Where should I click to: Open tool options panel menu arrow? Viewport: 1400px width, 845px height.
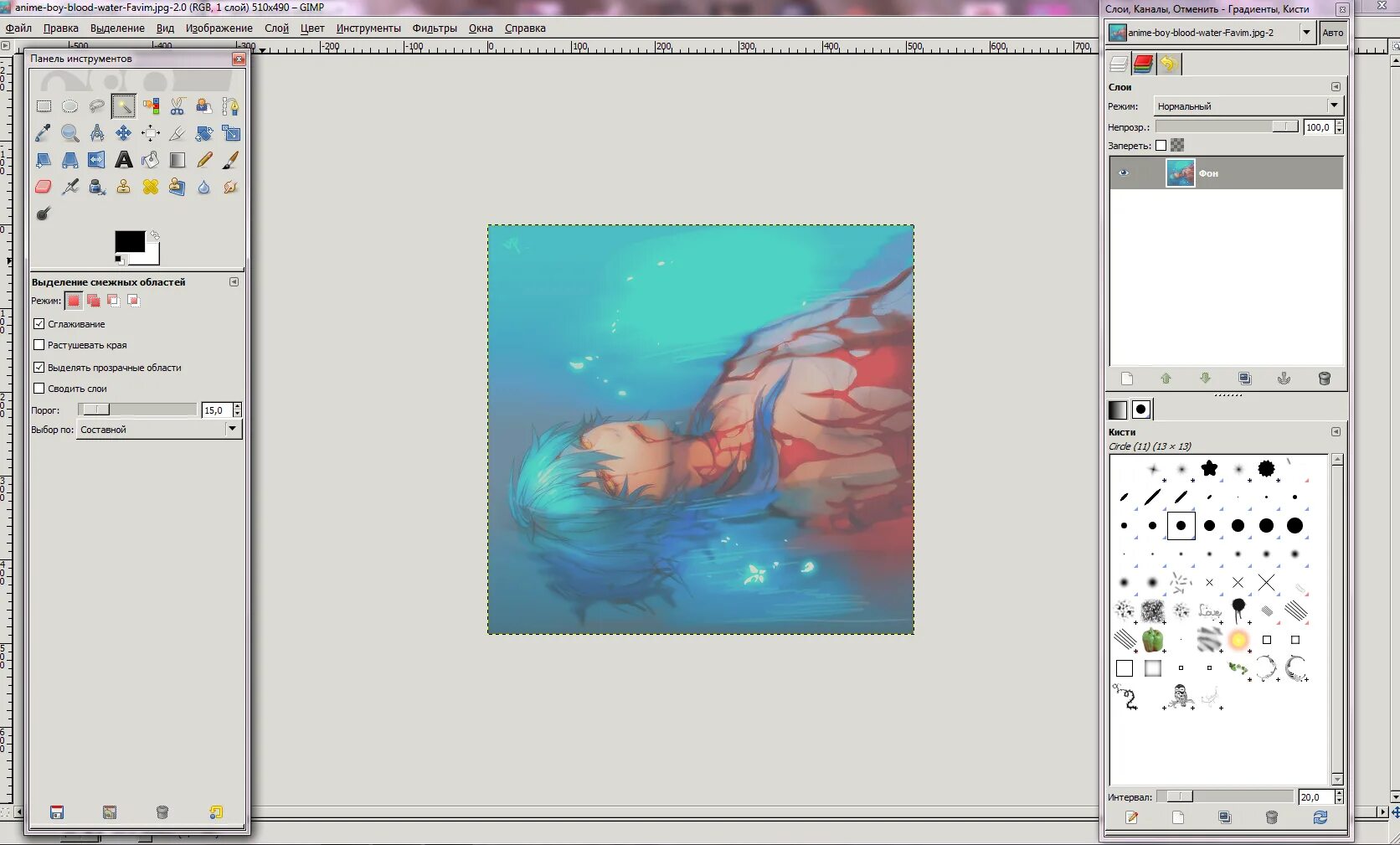coord(234,282)
